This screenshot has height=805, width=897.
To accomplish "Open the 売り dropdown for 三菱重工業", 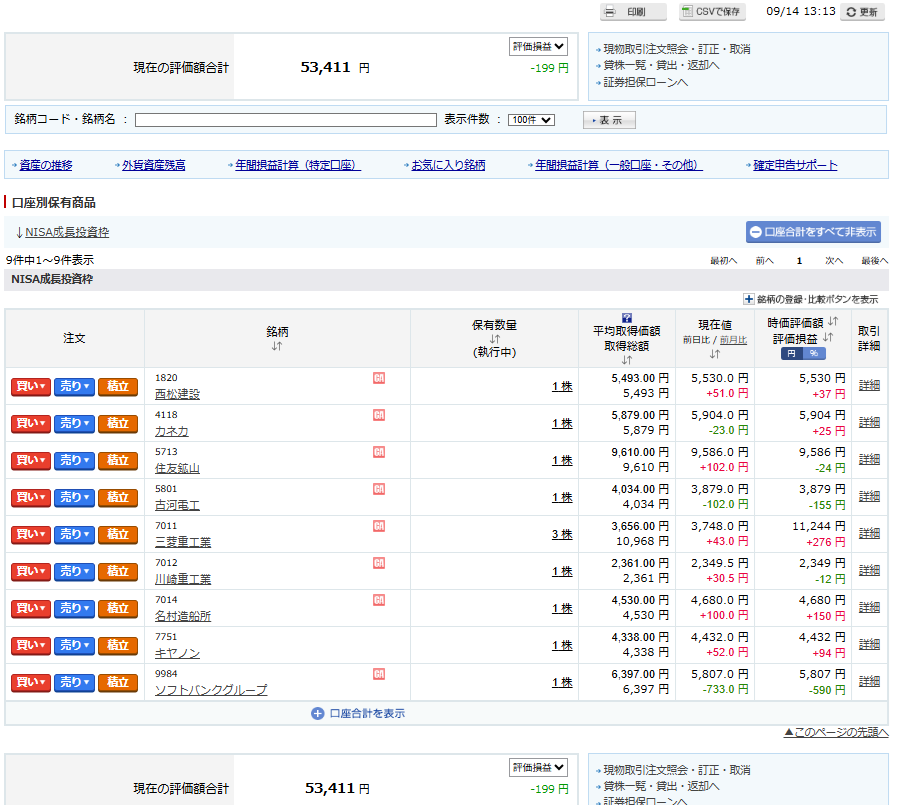I will pyautogui.click(x=74, y=535).
